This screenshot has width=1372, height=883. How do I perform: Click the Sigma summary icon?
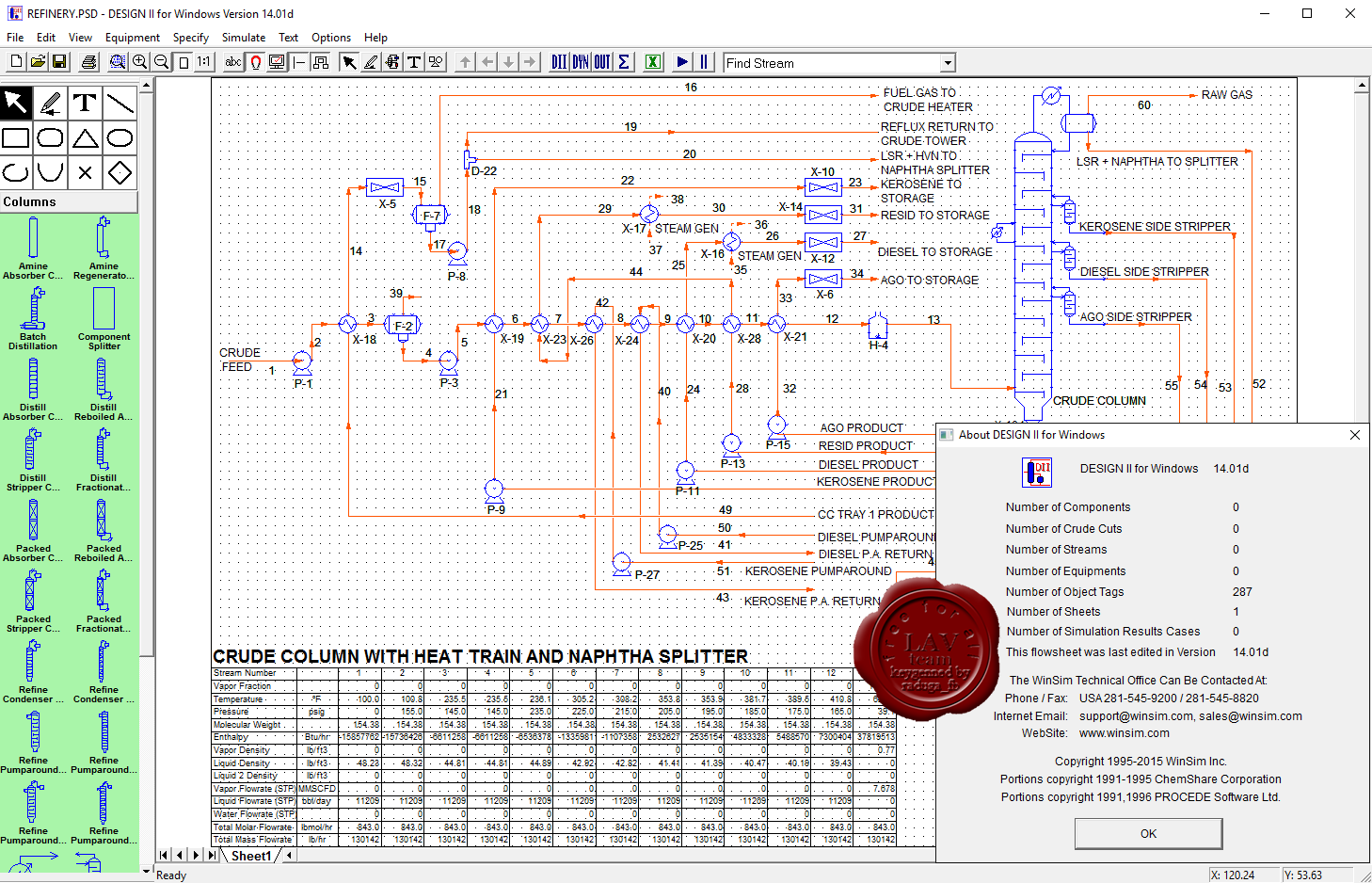click(x=624, y=62)
